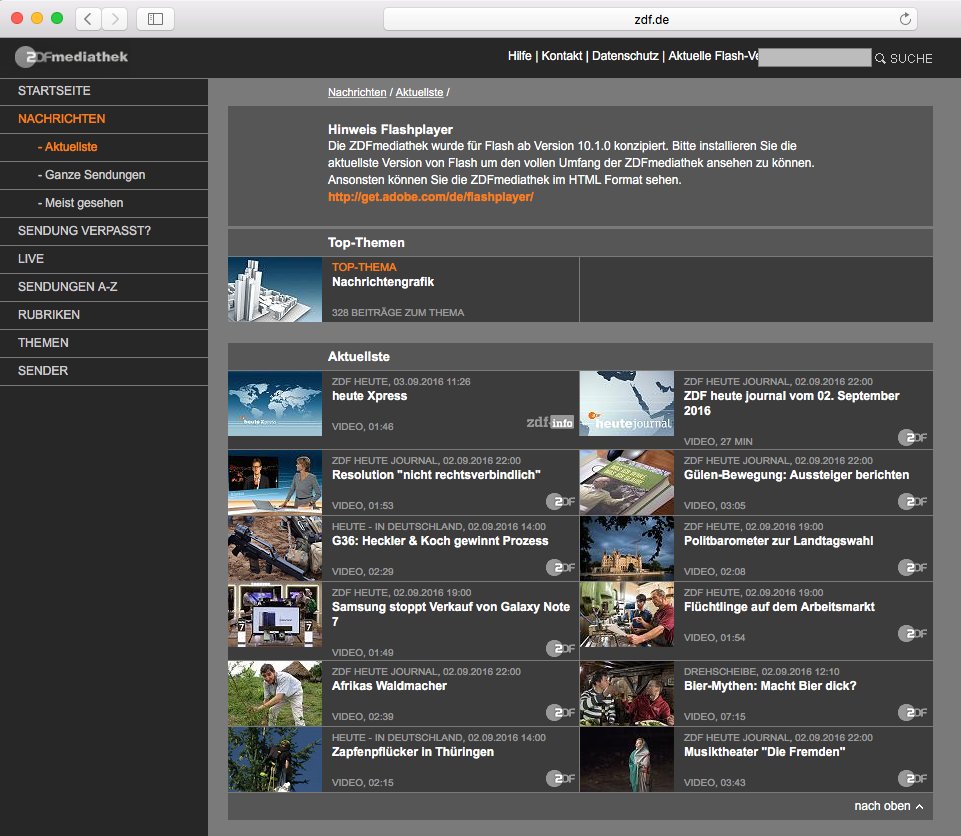The image size is (961, 836).
Task: Open SENDER in sidebar
Action: (x=104, y=371)
